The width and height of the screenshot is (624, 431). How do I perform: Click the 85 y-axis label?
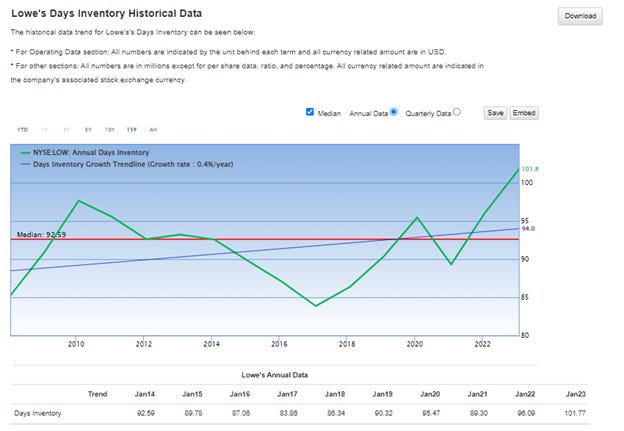(525, 297)
